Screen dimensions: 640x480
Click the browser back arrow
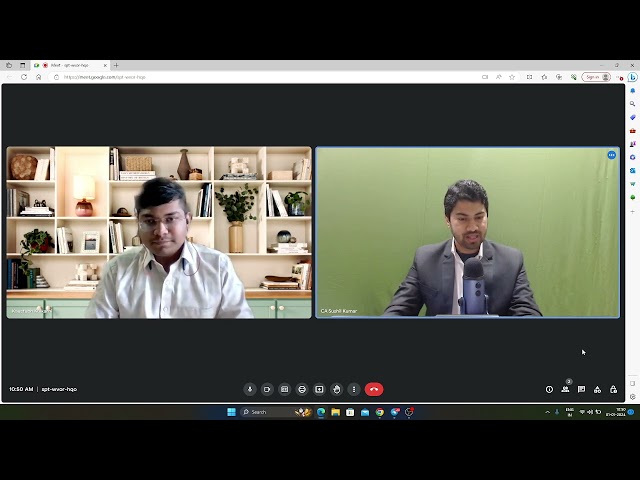click(x=10, y=77)
